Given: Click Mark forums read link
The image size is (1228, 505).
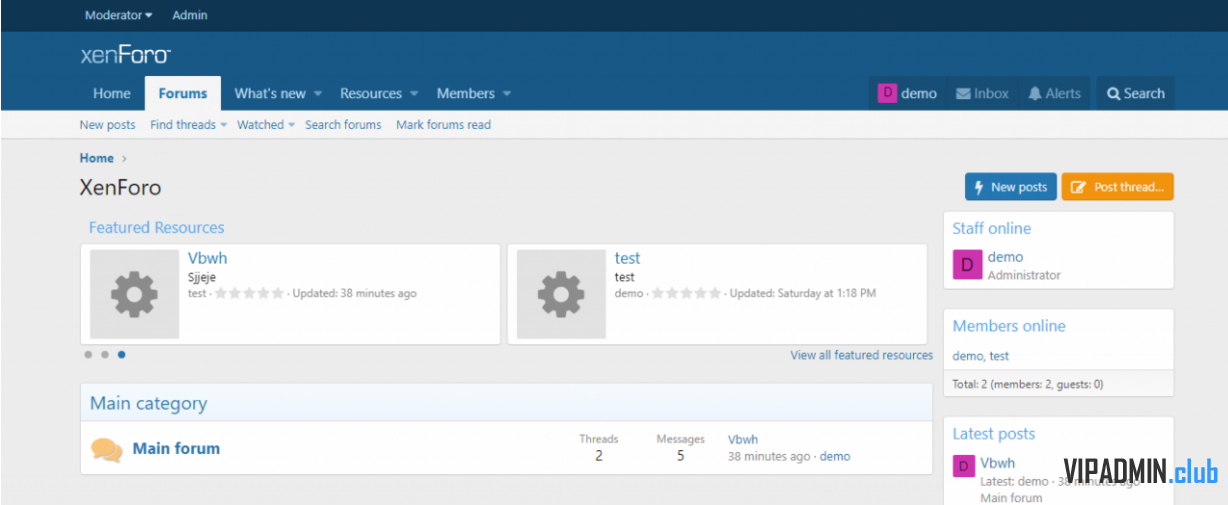Looking at the screenshot, I should 443,125.
